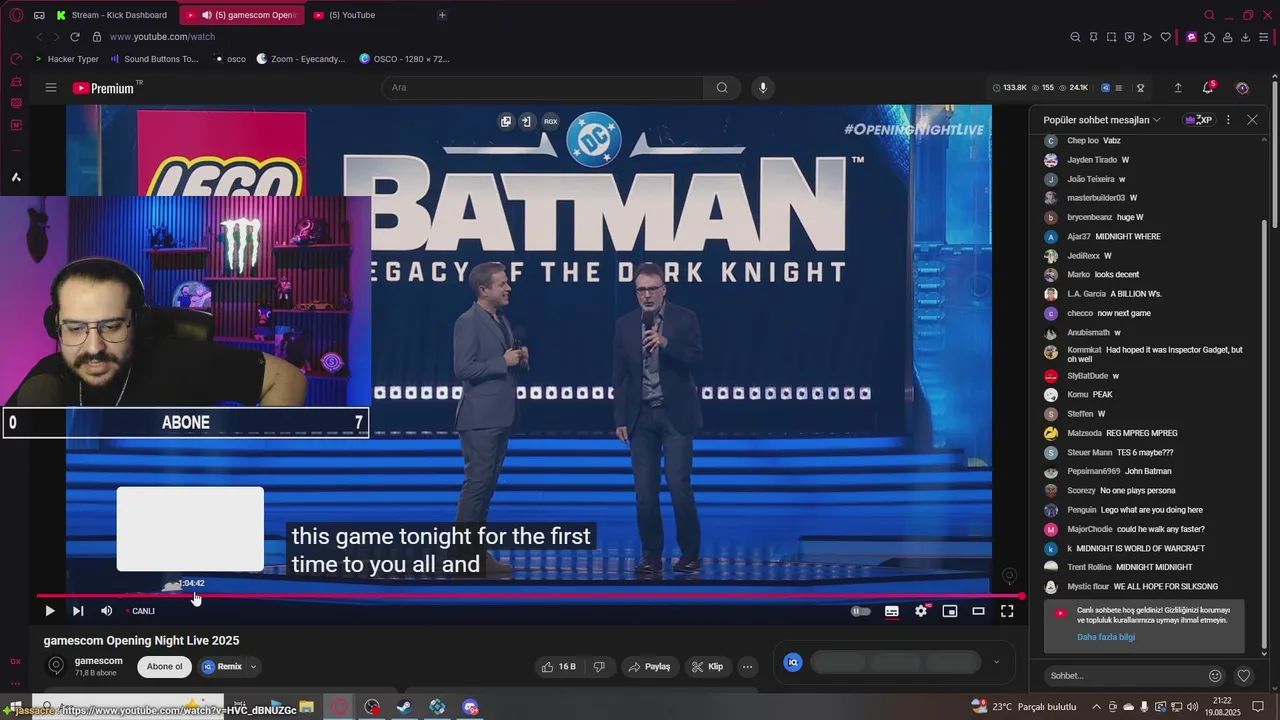Take a snapshot with browser tool
This screenshot has width=1280, height=720.
pyautogui.click(x=1111, y=37)
